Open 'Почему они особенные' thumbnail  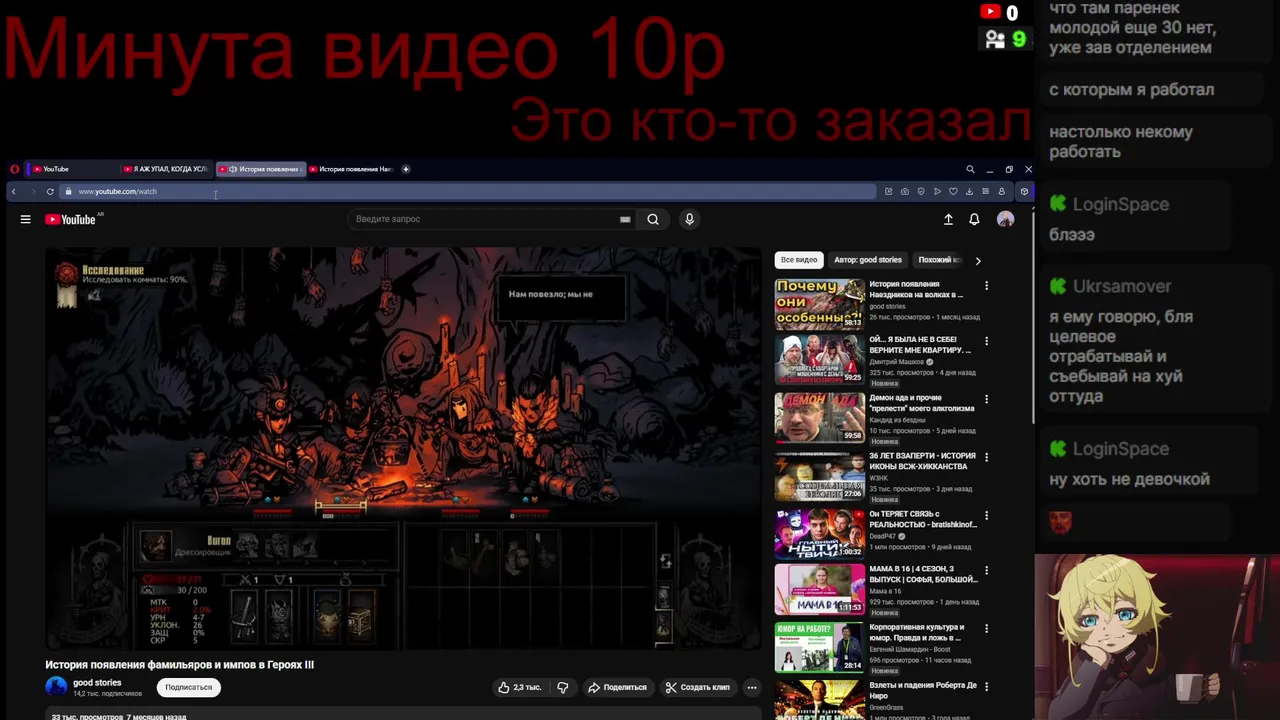pos(819,304)
